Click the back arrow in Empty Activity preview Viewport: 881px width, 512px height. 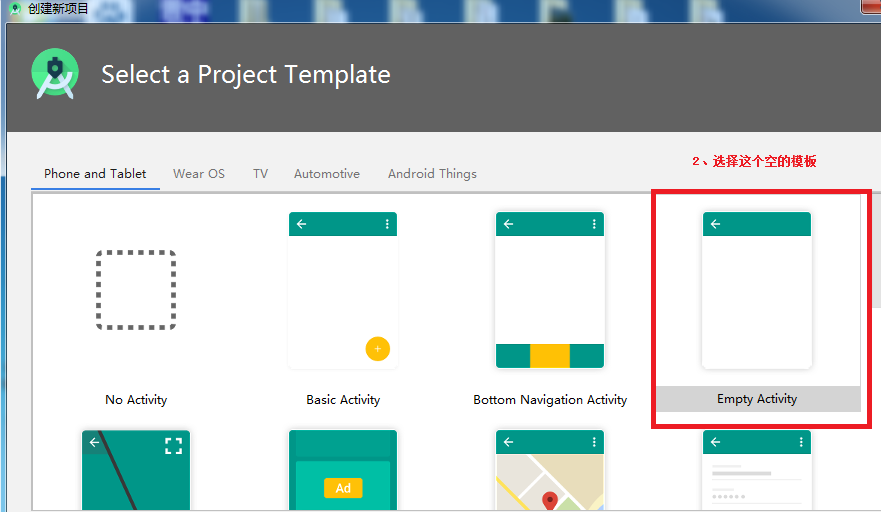(x=715, y=224)
